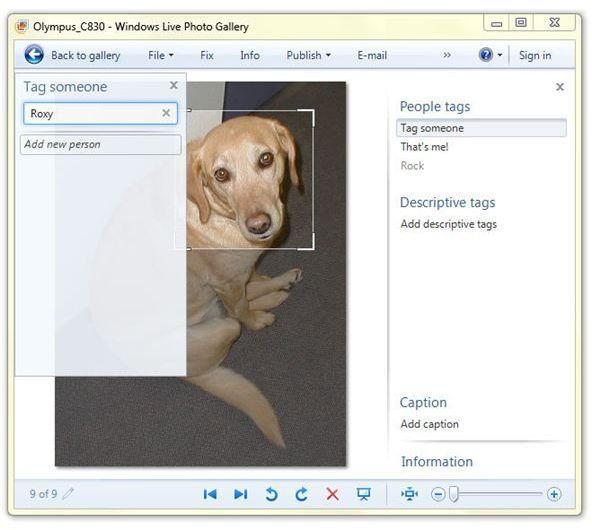Expand the Help dropdown arrow
592x530 pixels.
click(500, 55)
